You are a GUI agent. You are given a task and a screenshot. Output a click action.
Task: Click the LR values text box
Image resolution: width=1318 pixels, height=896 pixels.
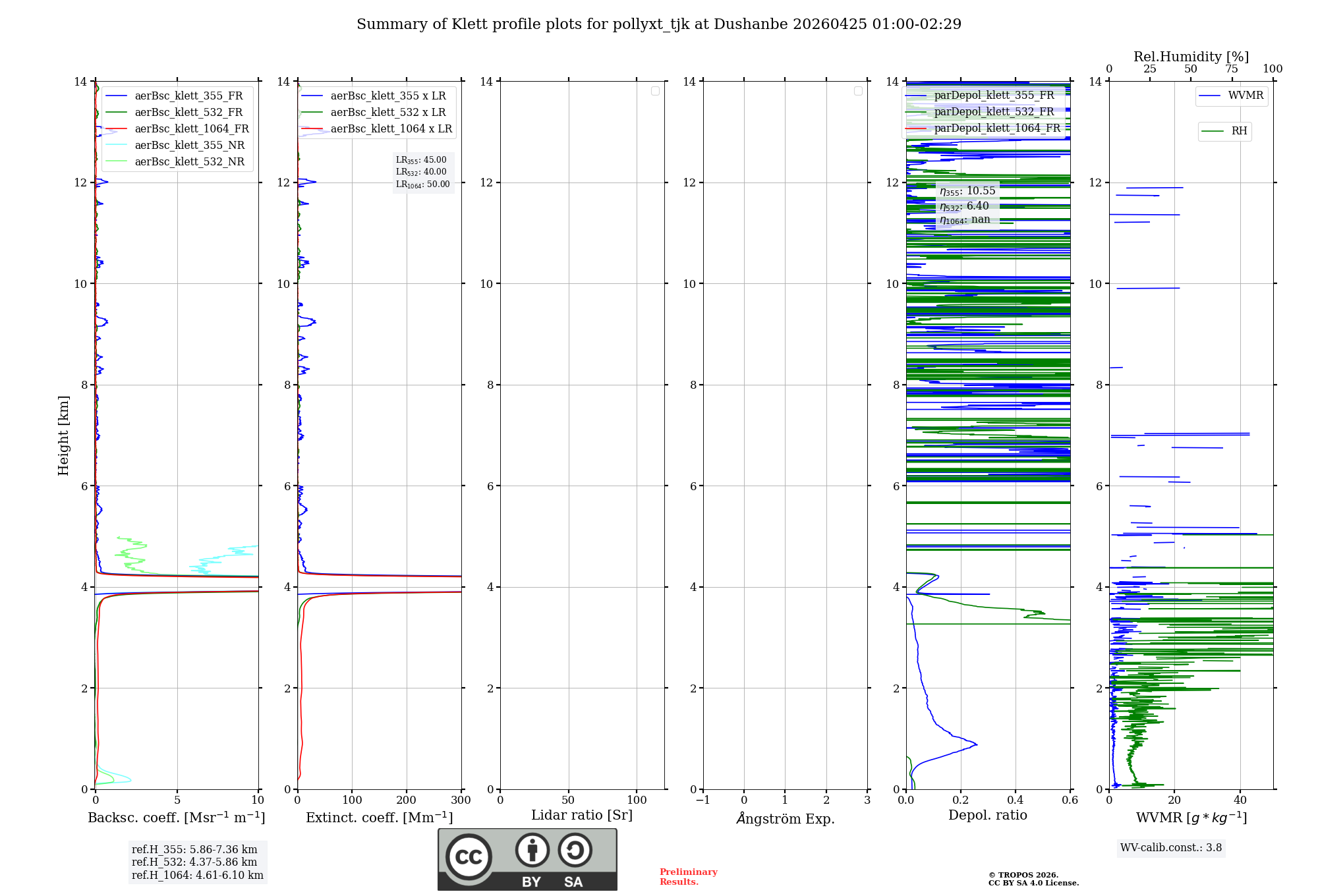pyautogui.click(x=423, y=172)
